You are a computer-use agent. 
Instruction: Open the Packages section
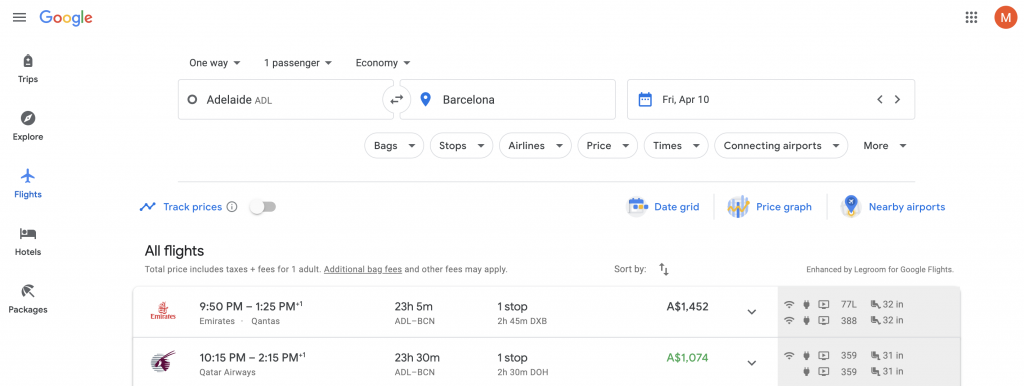click(x=27, y=299)
